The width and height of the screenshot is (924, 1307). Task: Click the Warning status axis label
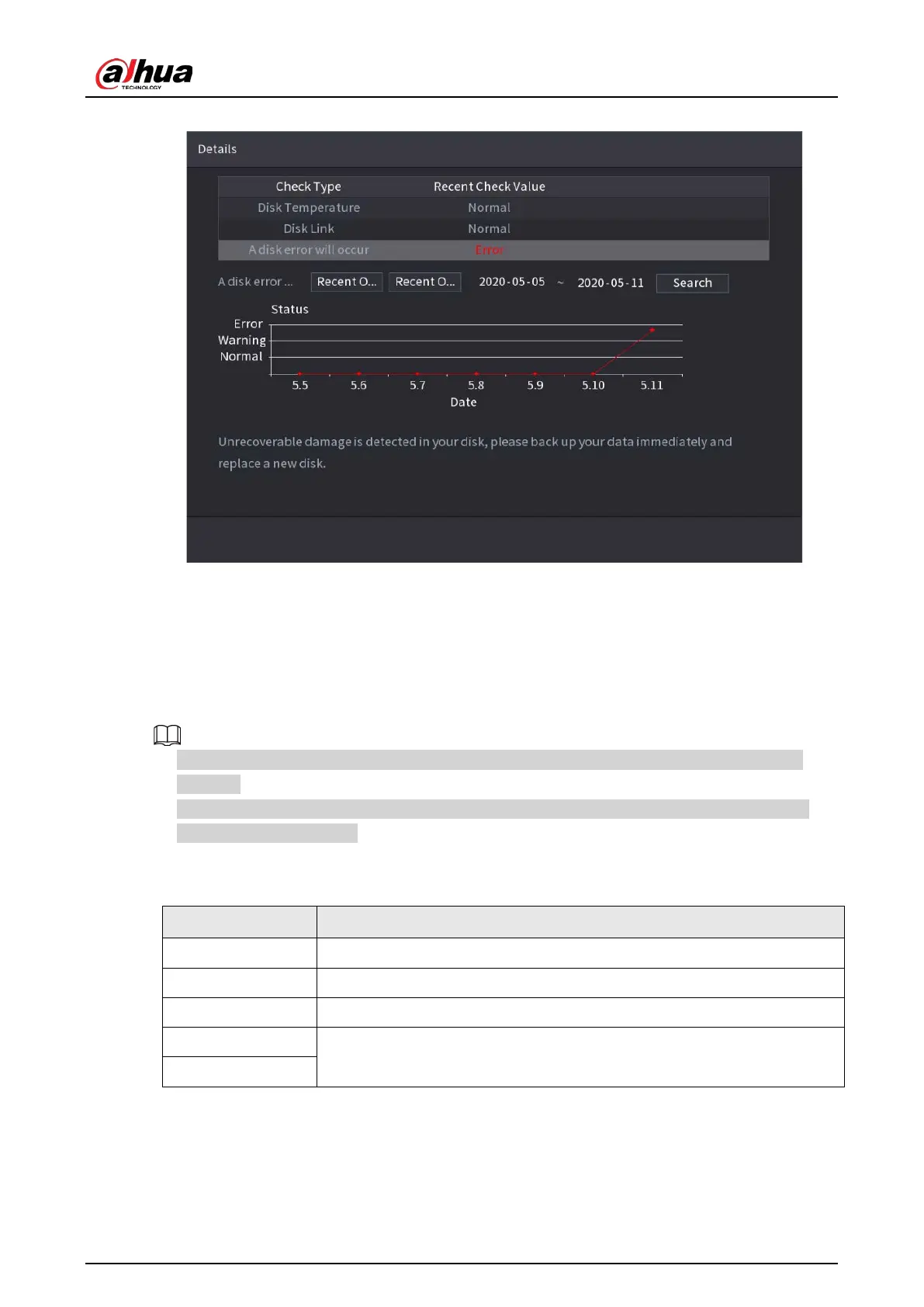[x=242, y=341]
